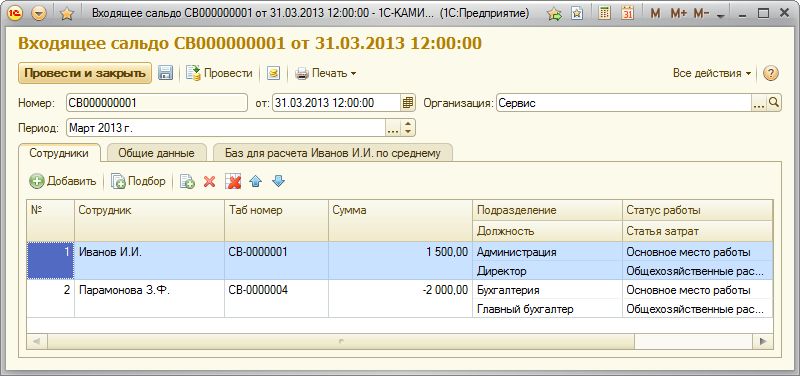Click Сумма column header
The width and height of the screenshot is (800, 376).
401,220
